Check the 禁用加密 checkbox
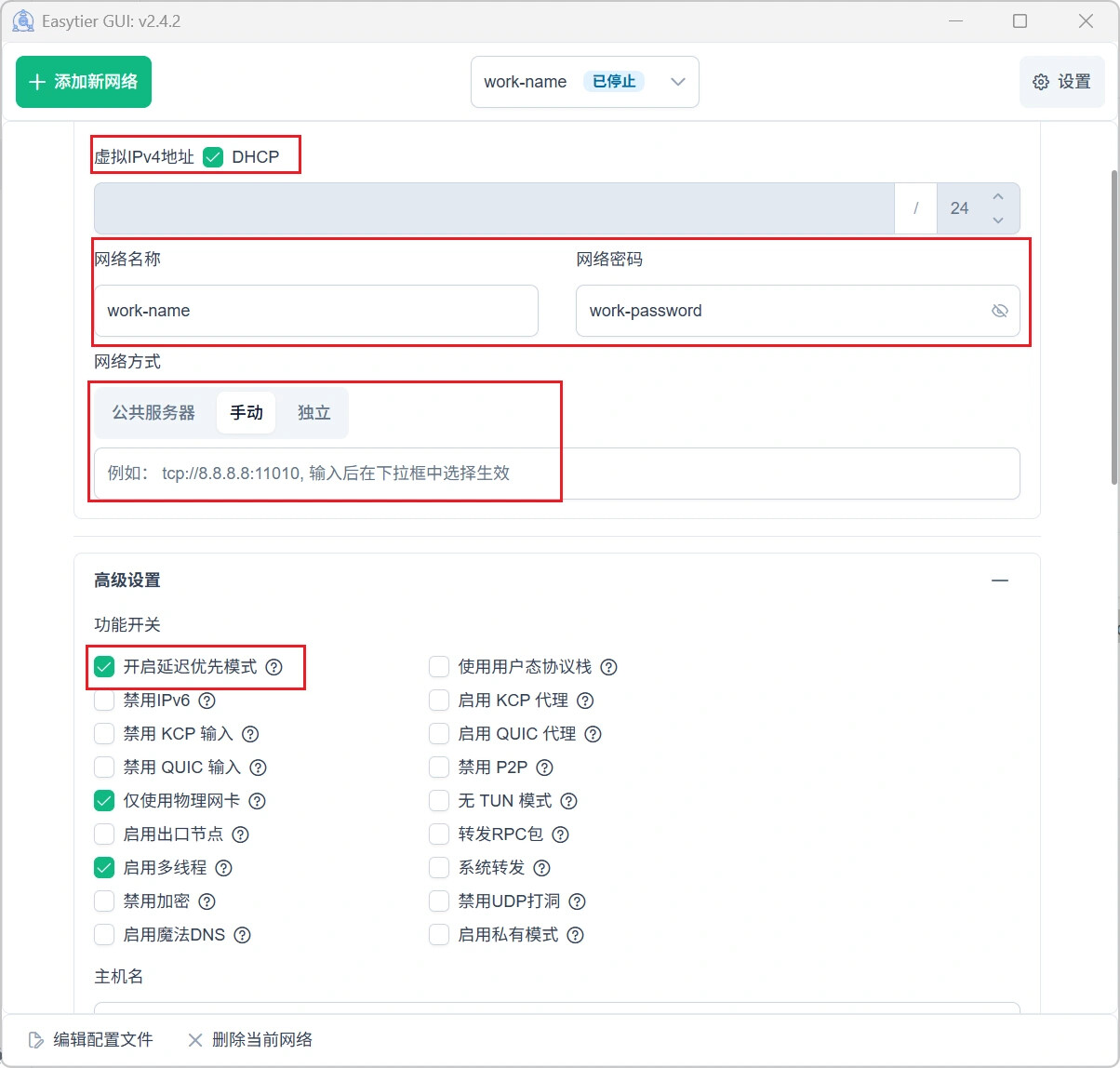Viewport: 1120px width, 1068px height. click(x=104, y=901)
